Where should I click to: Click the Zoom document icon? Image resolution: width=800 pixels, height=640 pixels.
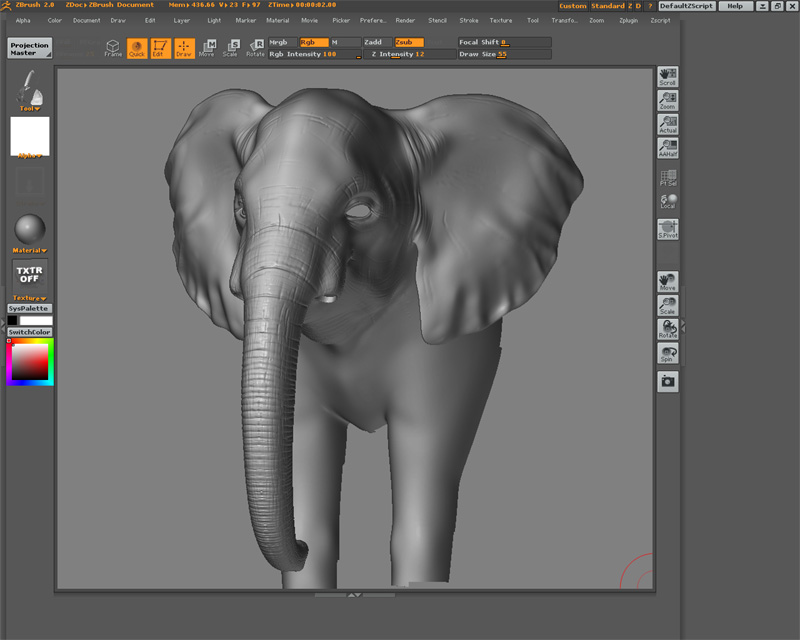pos(668,101)
